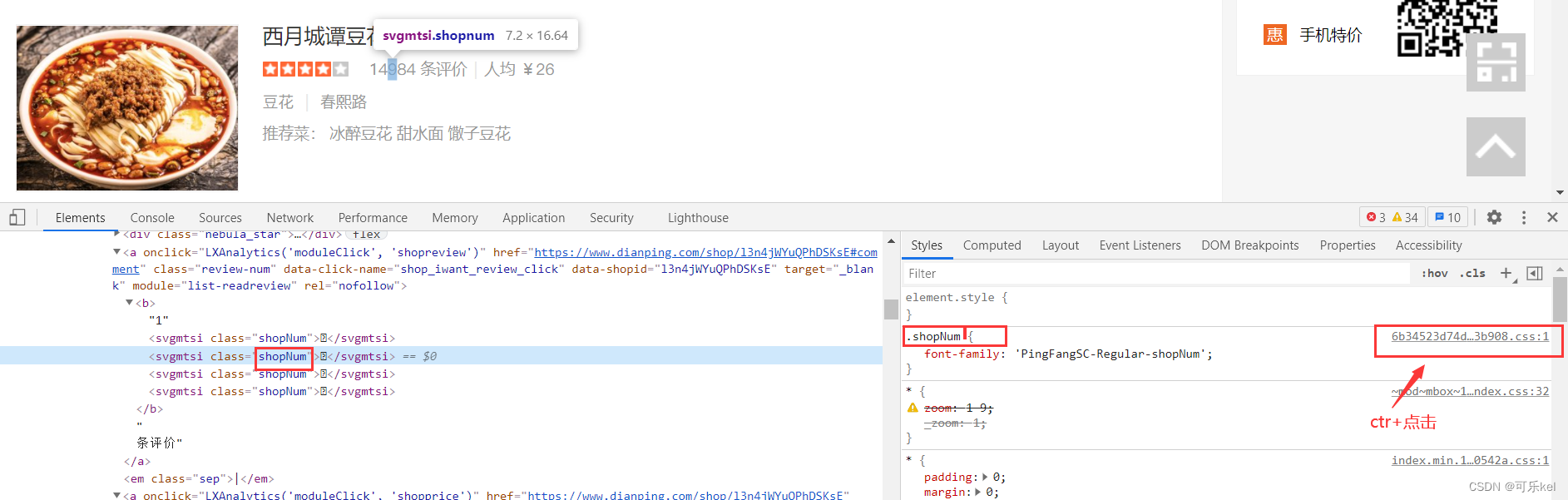
Task: Select the DOM Breakpoints sidebar tab
Action: tap(1250, 245)
